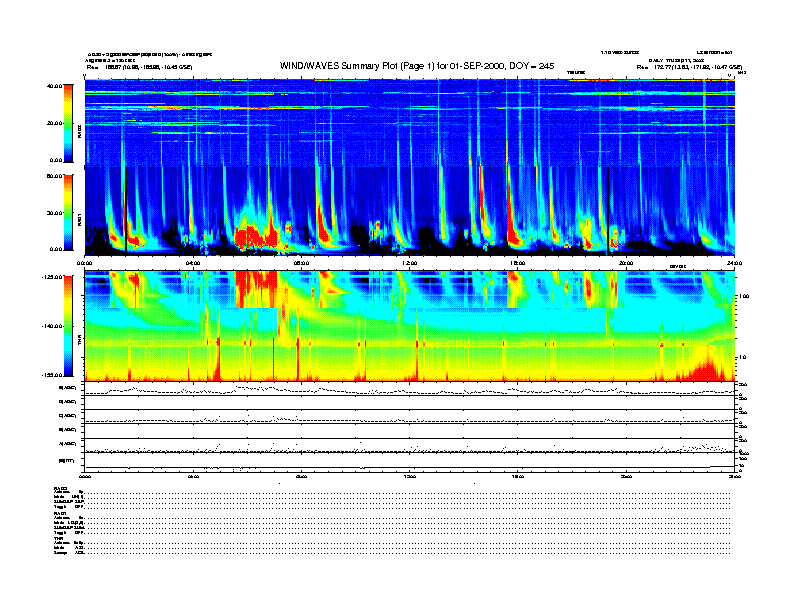
Task: Click the RAD1 settings header in the footer
Action: pyautogui.click(x=61, y=514)
